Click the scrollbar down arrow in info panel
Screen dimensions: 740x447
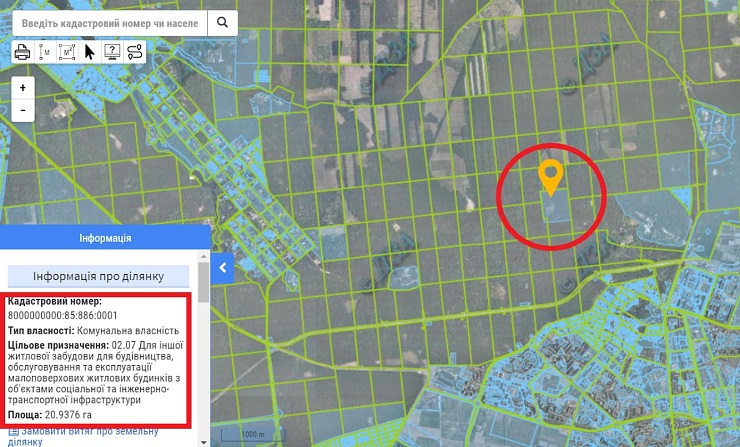pyautogui.click(x=204, y=441)
